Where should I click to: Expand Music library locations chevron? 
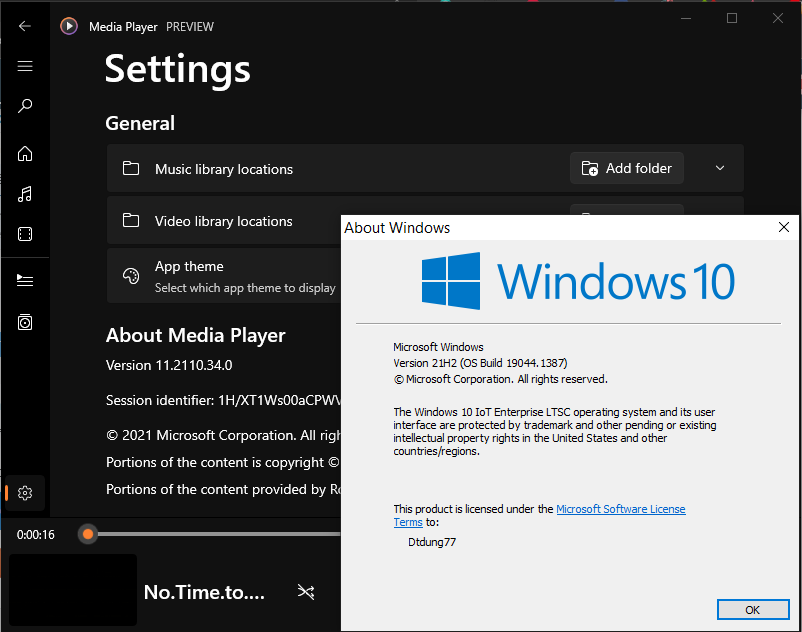[x=720, y=168]
